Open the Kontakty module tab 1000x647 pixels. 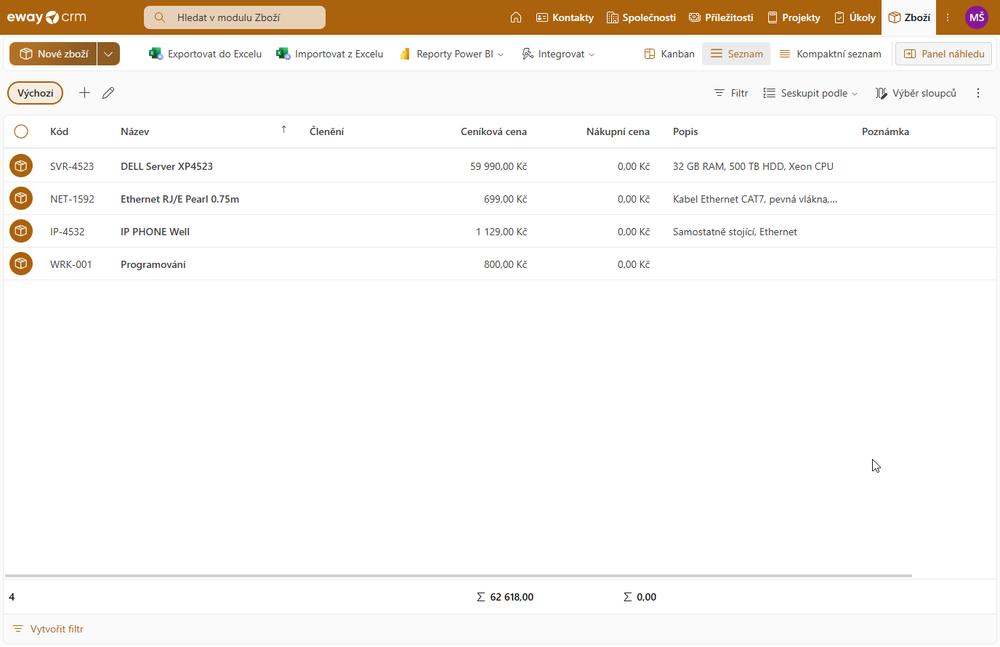[565, 17]
